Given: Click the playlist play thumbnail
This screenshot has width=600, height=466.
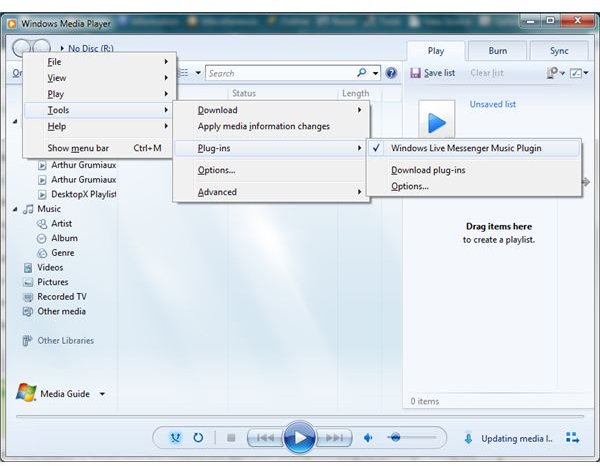Looking at the screenshot, I should (x=437, y=119).
